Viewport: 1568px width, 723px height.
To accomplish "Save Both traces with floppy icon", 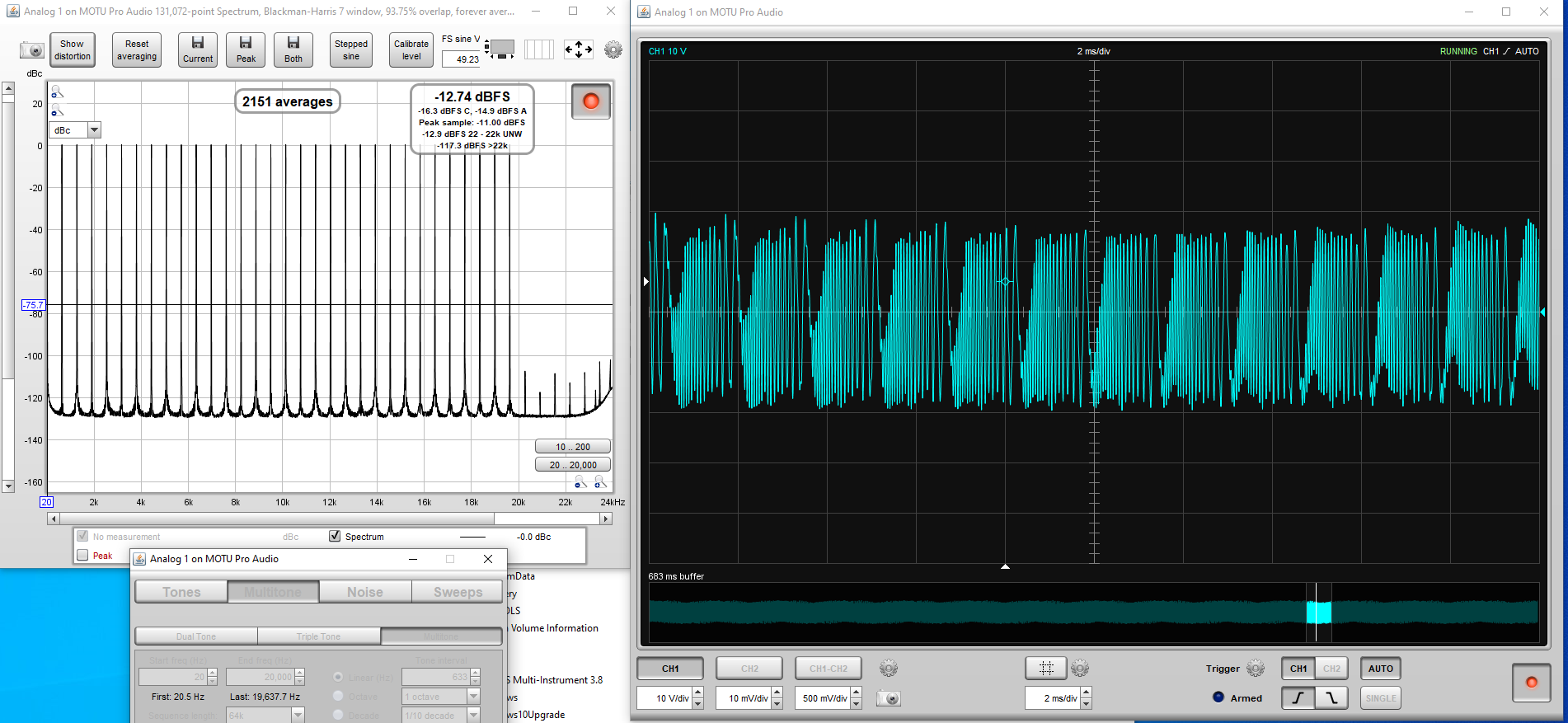I will tap(293, 49).
